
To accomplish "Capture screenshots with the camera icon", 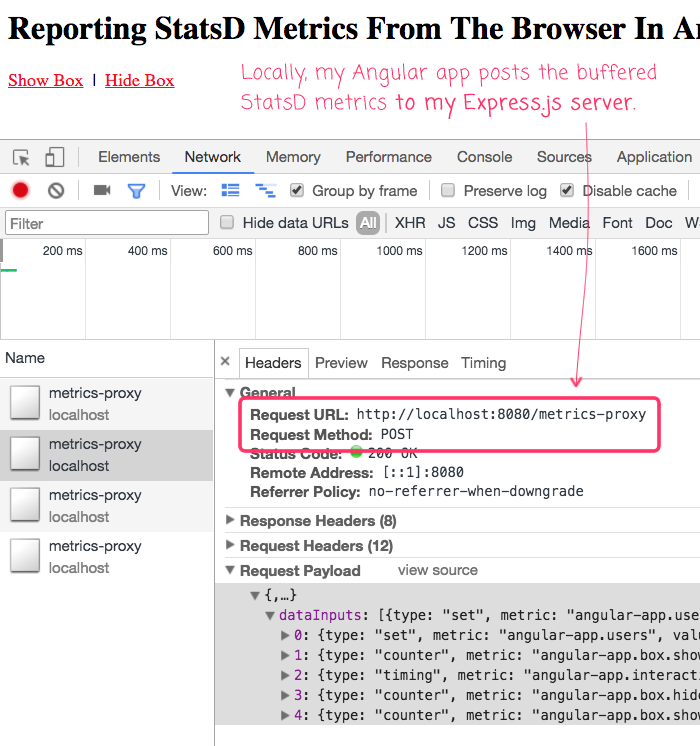I will 102,190.
